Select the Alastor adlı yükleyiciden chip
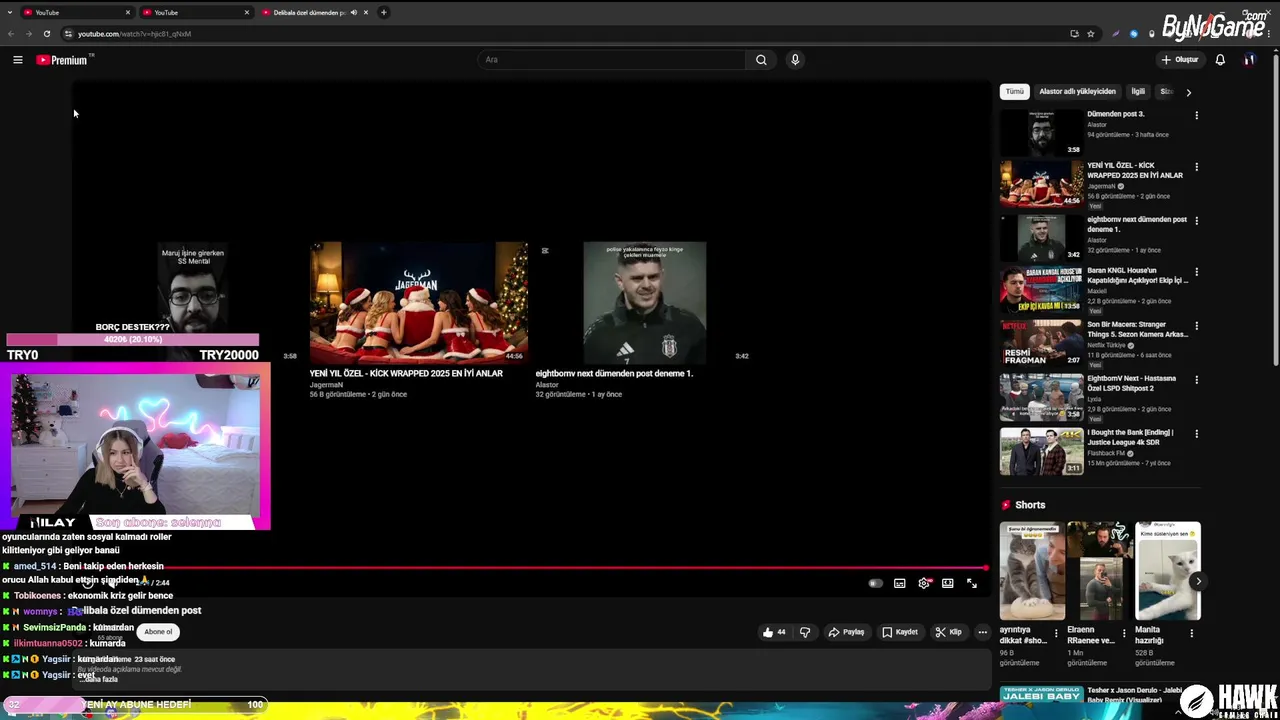This screenshot has width=1280, height=720. [1077, 91]
